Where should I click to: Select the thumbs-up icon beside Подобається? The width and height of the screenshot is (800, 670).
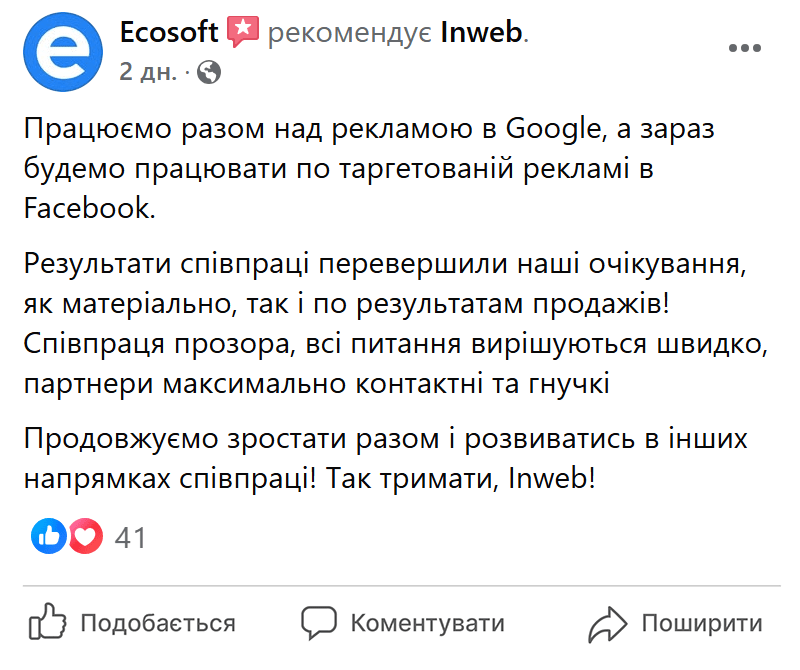pos(49,622)
